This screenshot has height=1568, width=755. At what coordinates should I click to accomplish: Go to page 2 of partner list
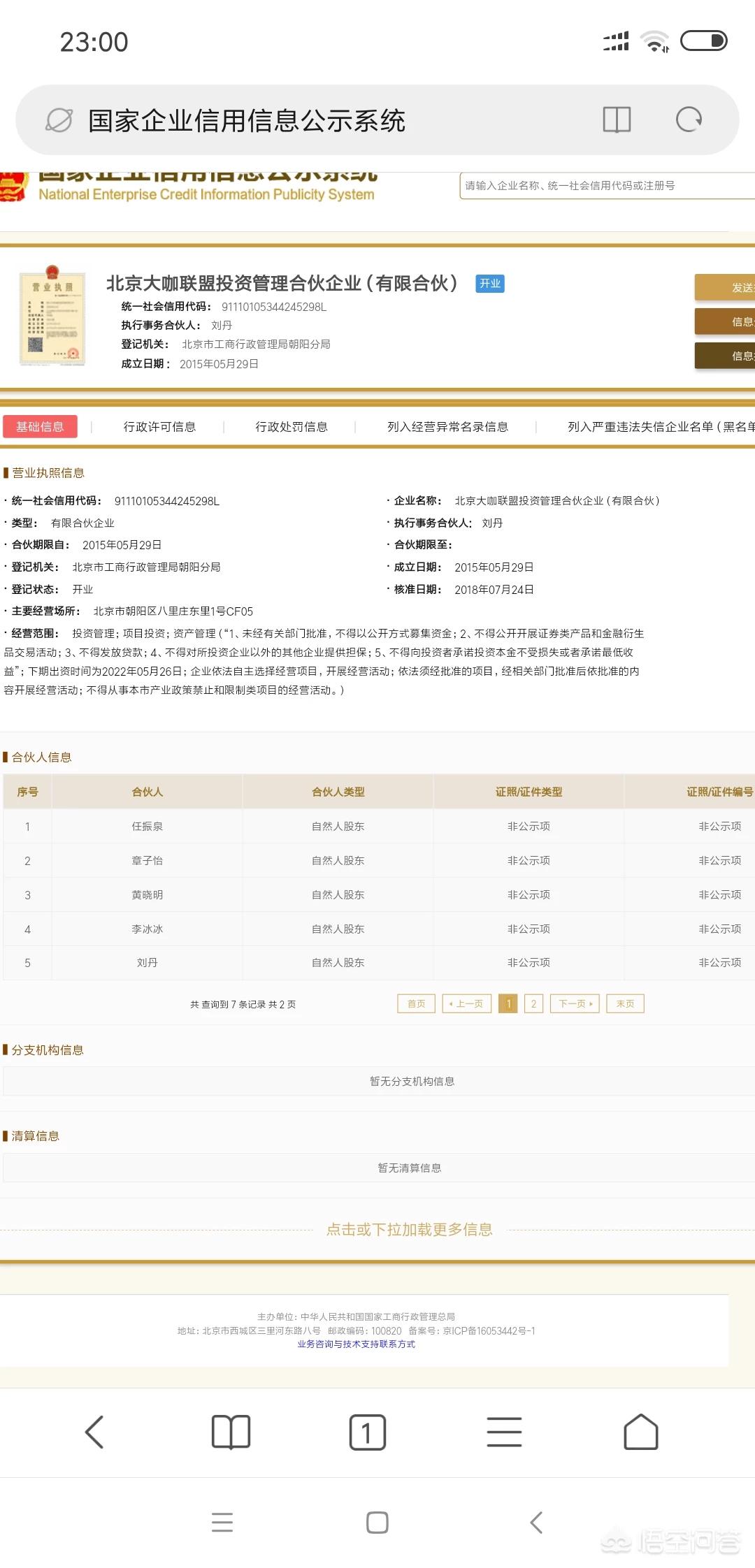pyautogui.click(x=533, y=1004)
